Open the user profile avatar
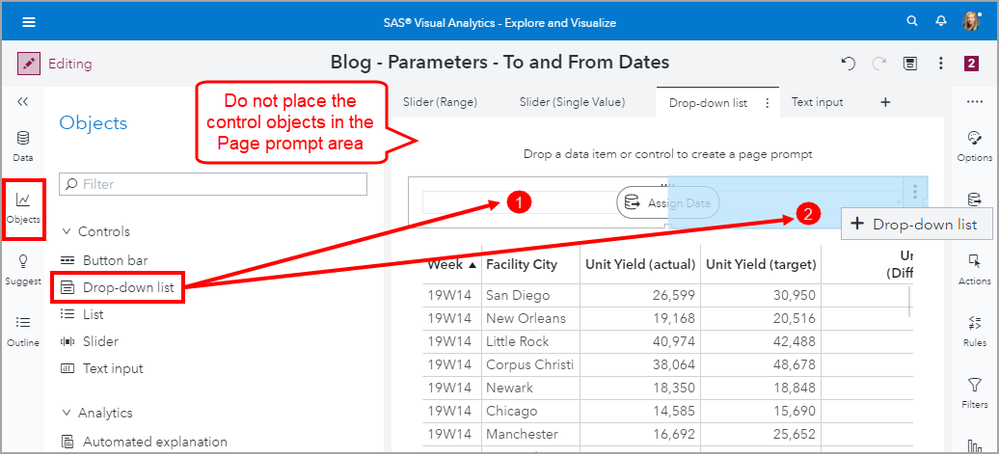This screenshot has height=454, width=999. [x=970, y=21]
